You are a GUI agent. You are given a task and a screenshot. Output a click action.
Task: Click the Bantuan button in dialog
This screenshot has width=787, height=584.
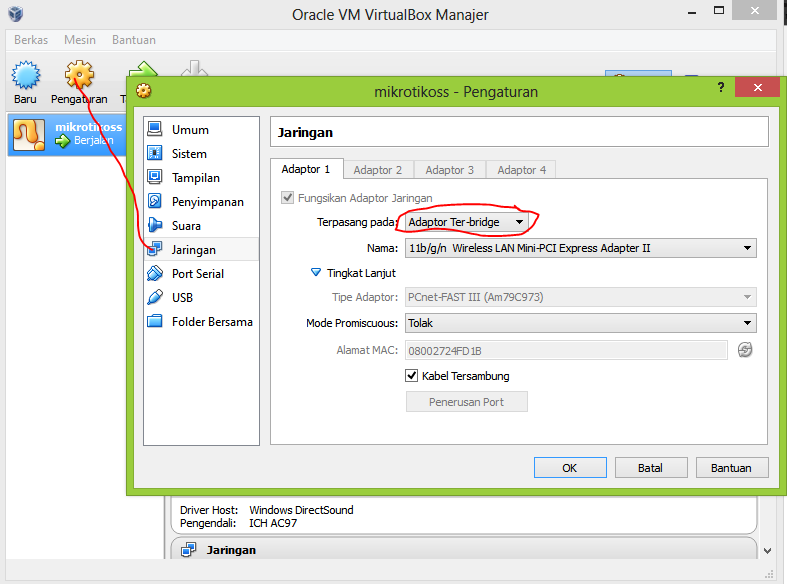click(732, 468)
